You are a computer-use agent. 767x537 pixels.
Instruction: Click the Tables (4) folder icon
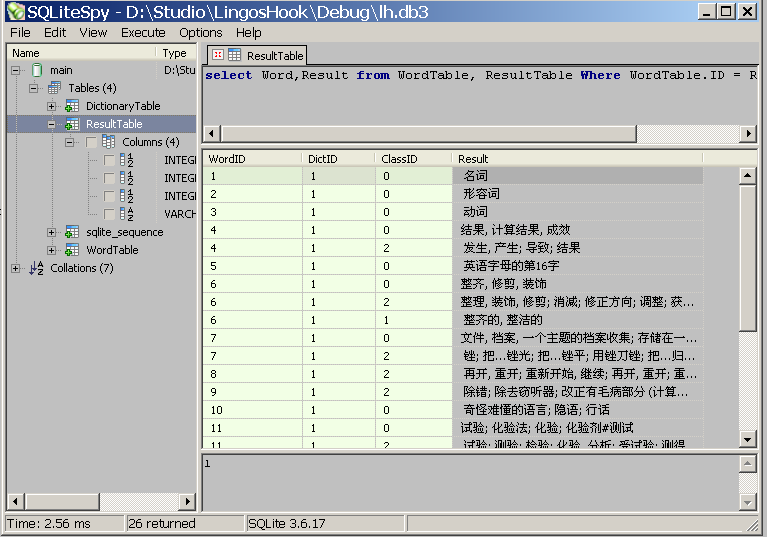(x=54, y=88)
